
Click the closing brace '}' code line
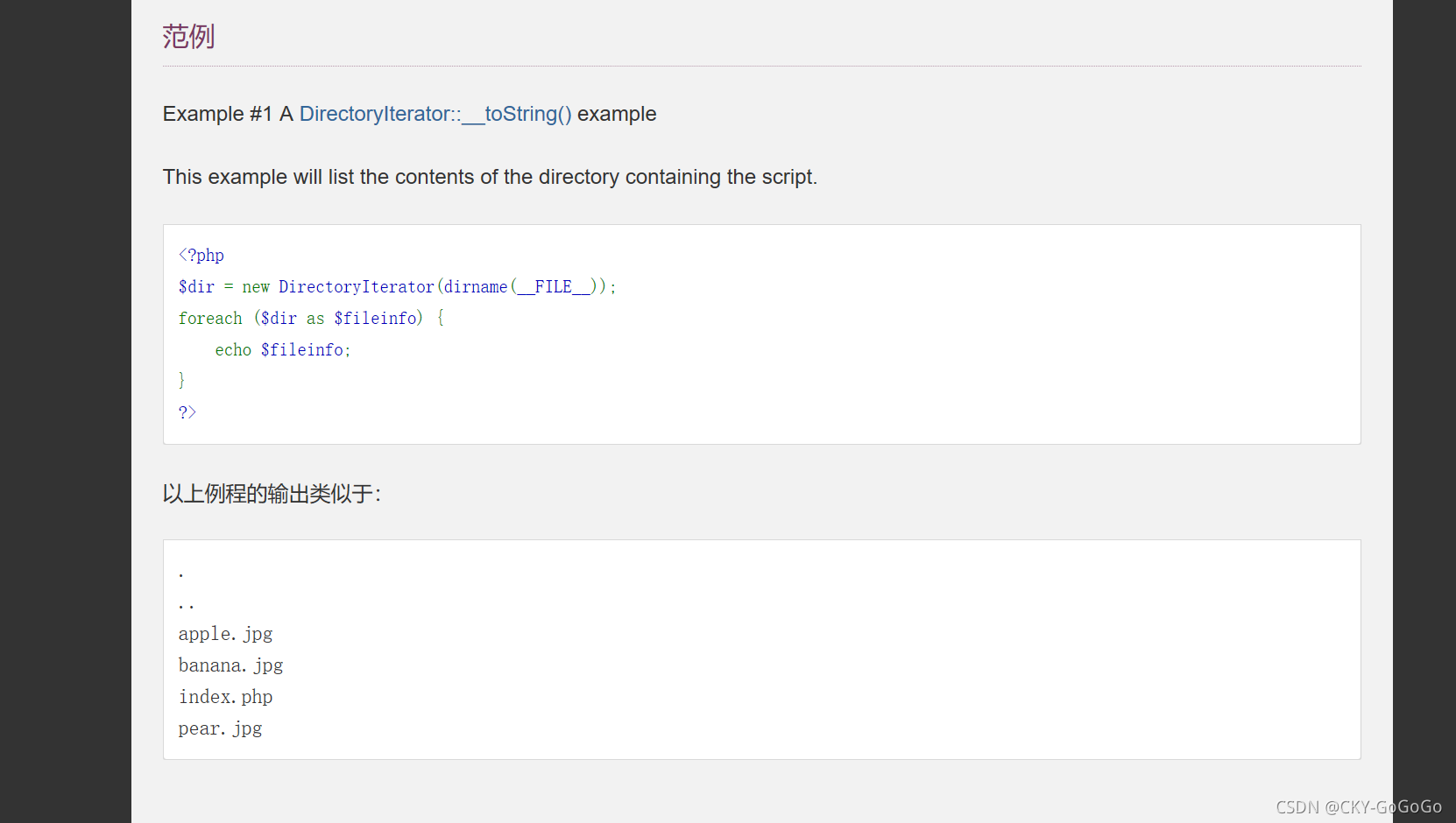182,380
